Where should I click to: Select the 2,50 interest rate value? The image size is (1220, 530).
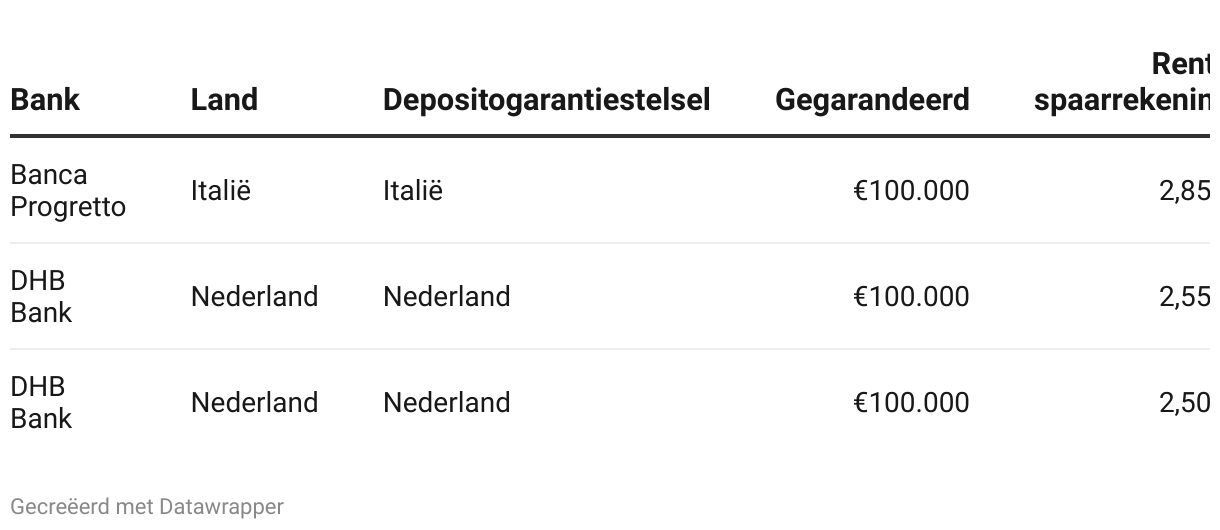coord(1184,403)
